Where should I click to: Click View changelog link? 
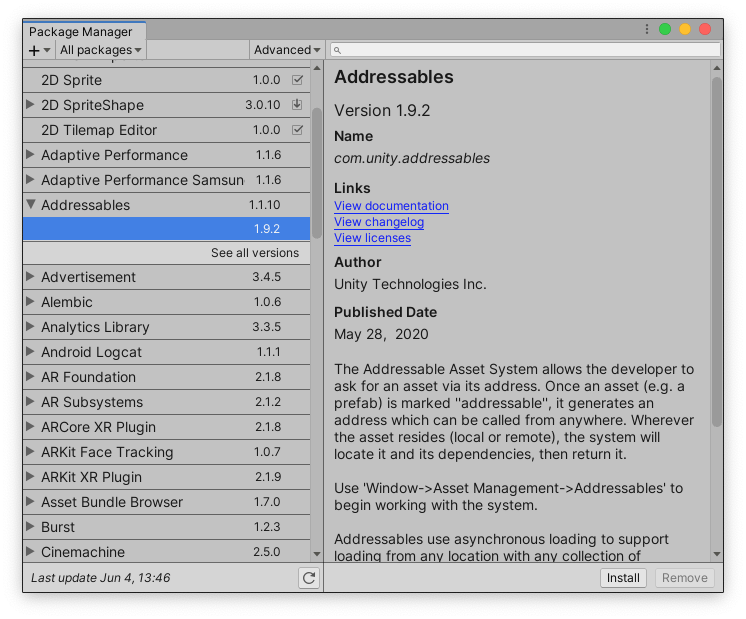click(379, 222)
